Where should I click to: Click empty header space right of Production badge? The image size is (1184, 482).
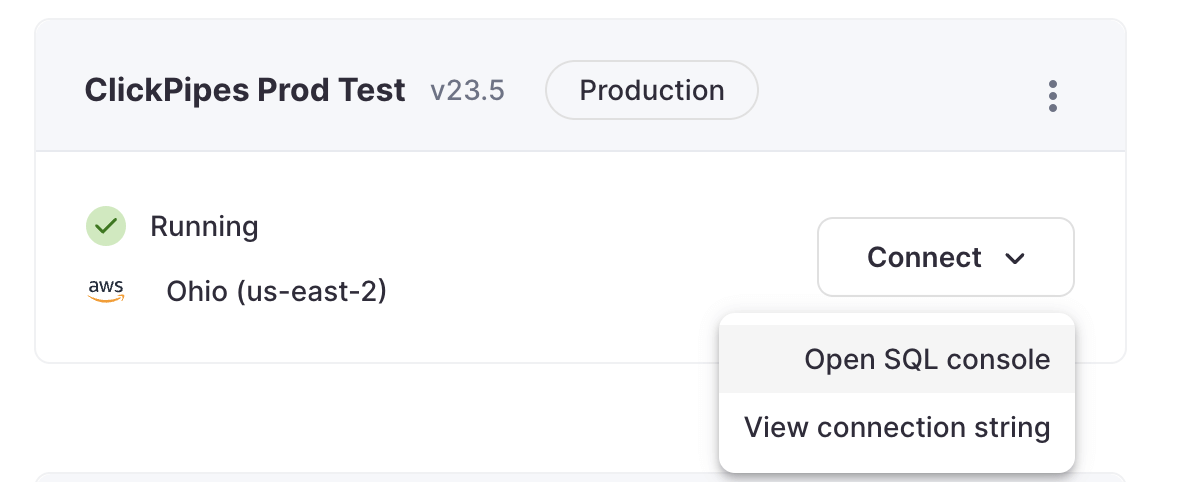[890, 92]
